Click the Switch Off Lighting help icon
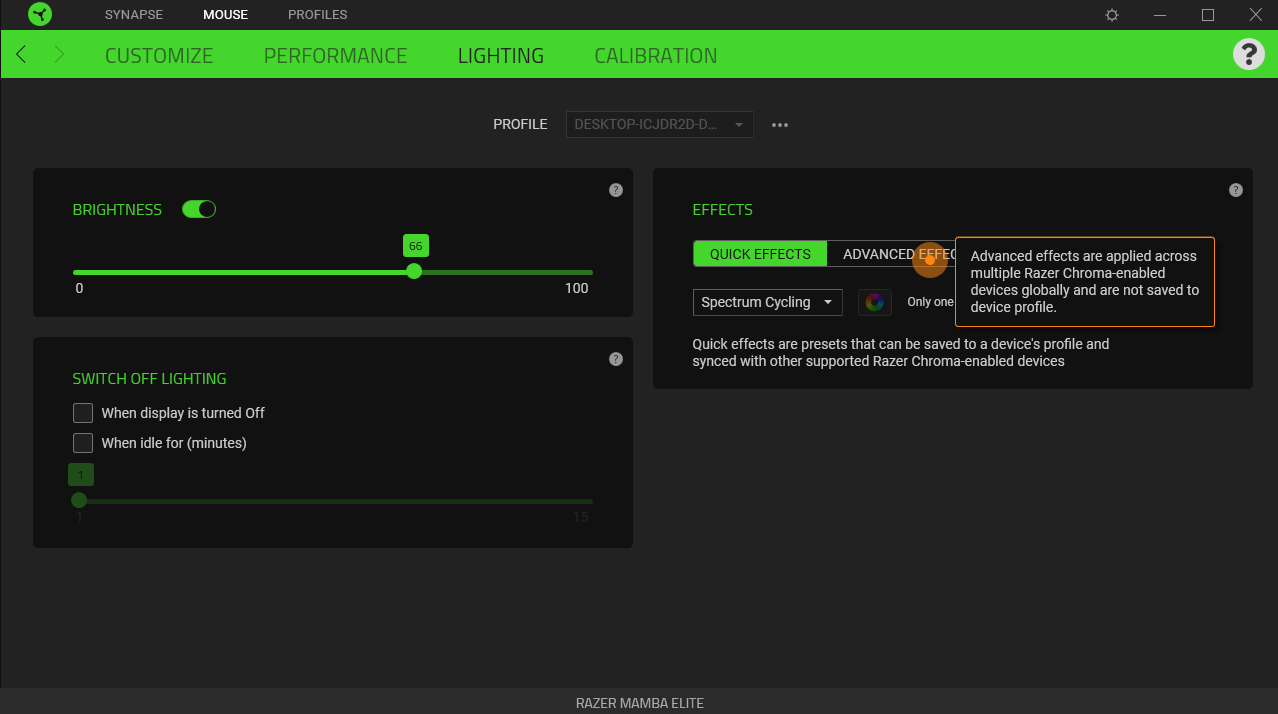 pos(616,359)
